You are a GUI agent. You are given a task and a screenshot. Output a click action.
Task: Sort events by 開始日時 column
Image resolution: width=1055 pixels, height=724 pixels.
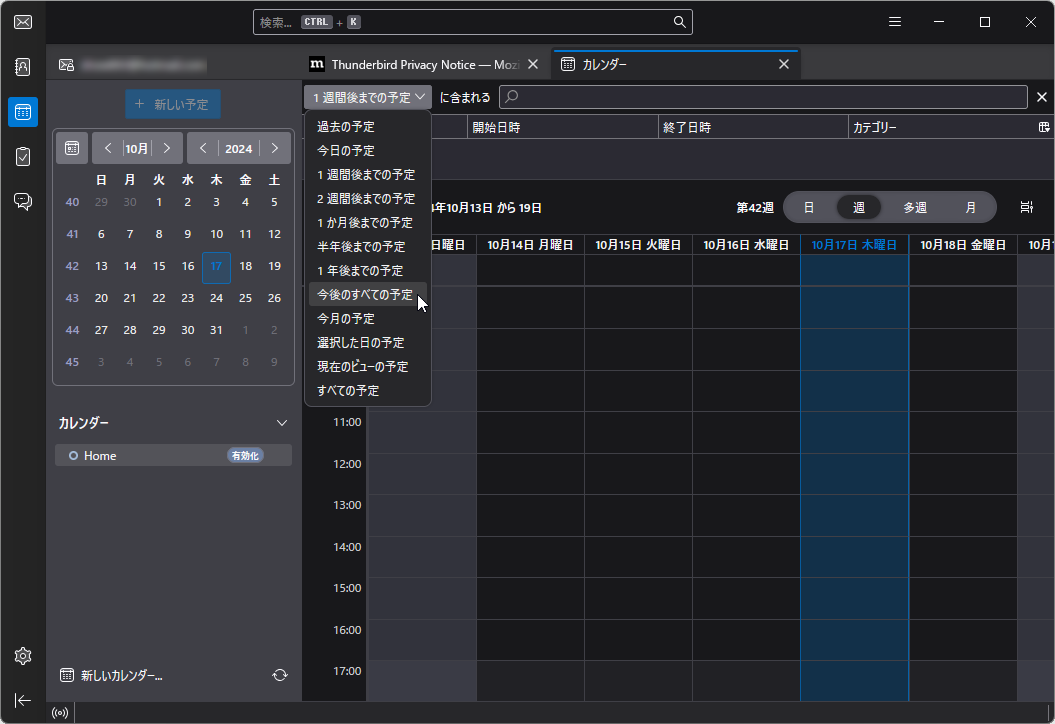(562, 128)
